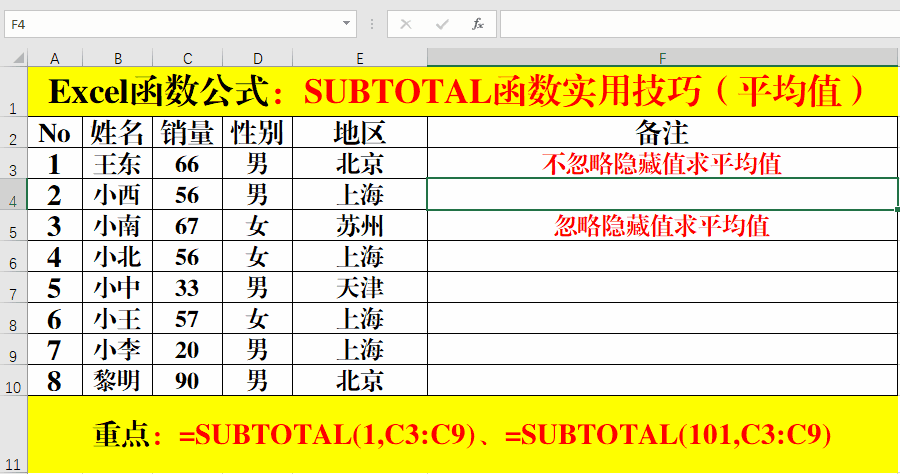Screen dimensions: 900x474
Task: Select row 5 header
Action: (13, 225)
